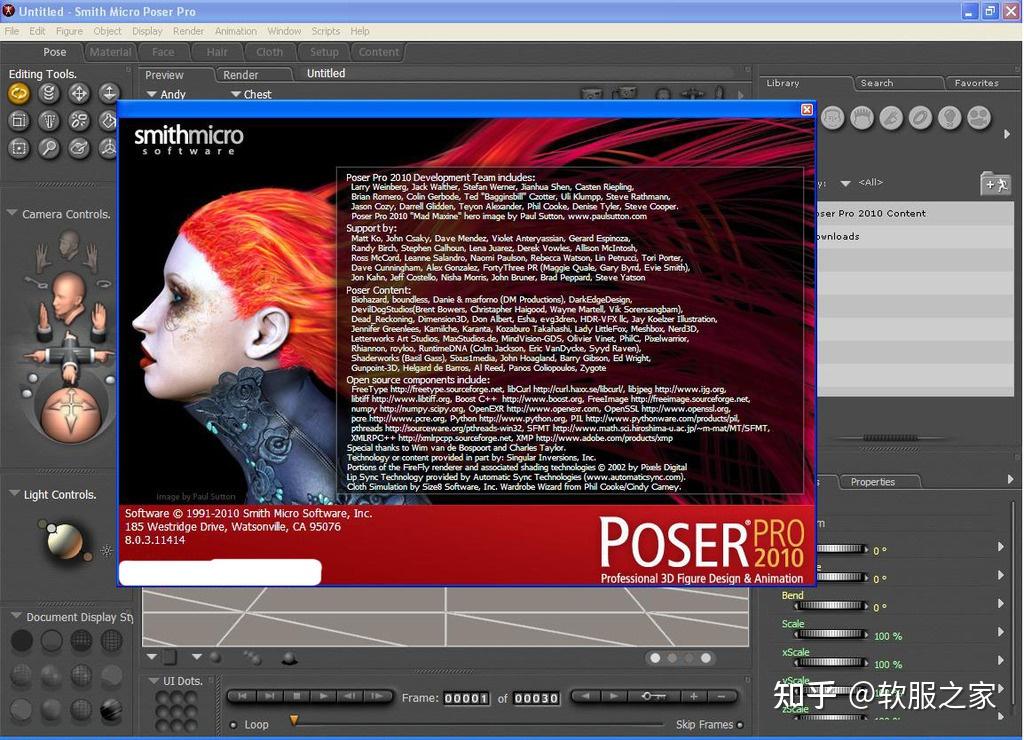
Task: Click the current Frame number field
Action: click(466, 698)
